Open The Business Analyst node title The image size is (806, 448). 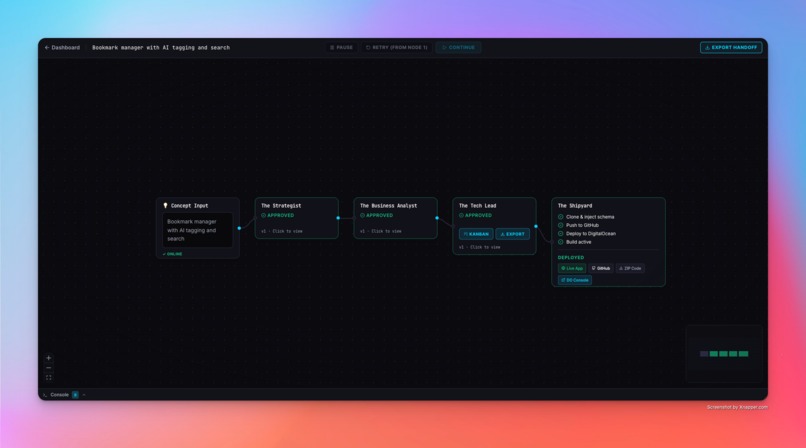(389, 206)
